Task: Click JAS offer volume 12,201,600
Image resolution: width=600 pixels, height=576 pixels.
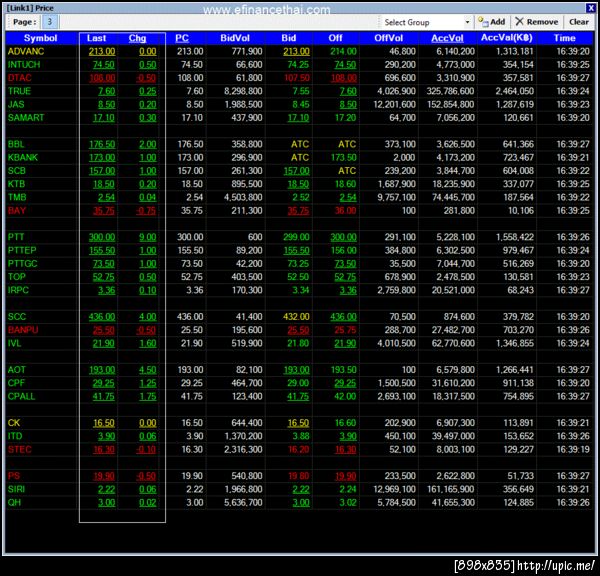Action: pos(395,104)
